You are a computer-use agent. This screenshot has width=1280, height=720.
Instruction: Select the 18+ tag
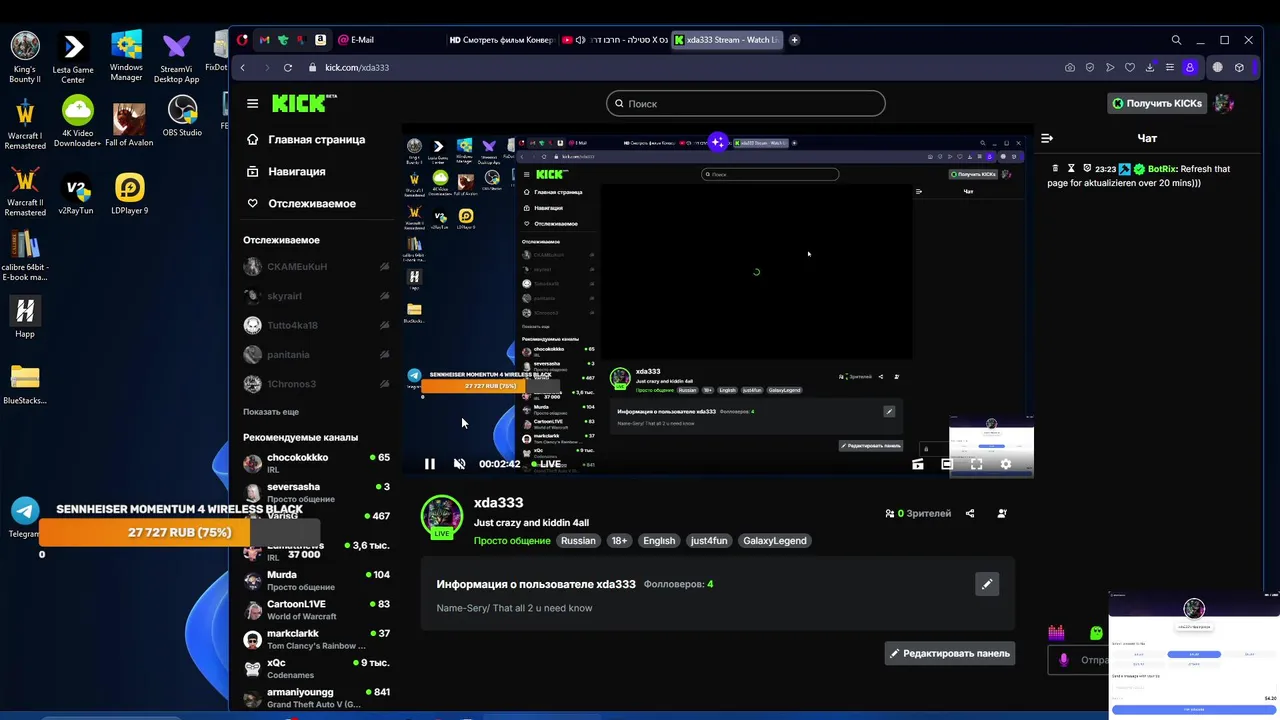coord(619,541)
